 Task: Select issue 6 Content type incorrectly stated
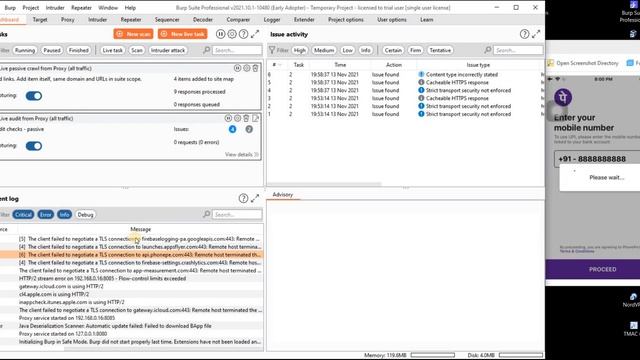pyautogui.click(x=405, y=75)
